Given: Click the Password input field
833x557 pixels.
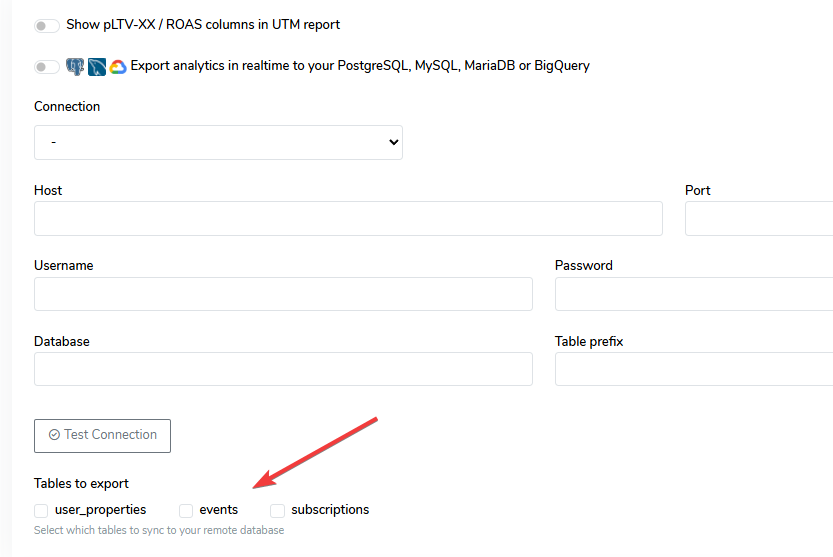Looking at the screenshot, I should pos(694,294).
